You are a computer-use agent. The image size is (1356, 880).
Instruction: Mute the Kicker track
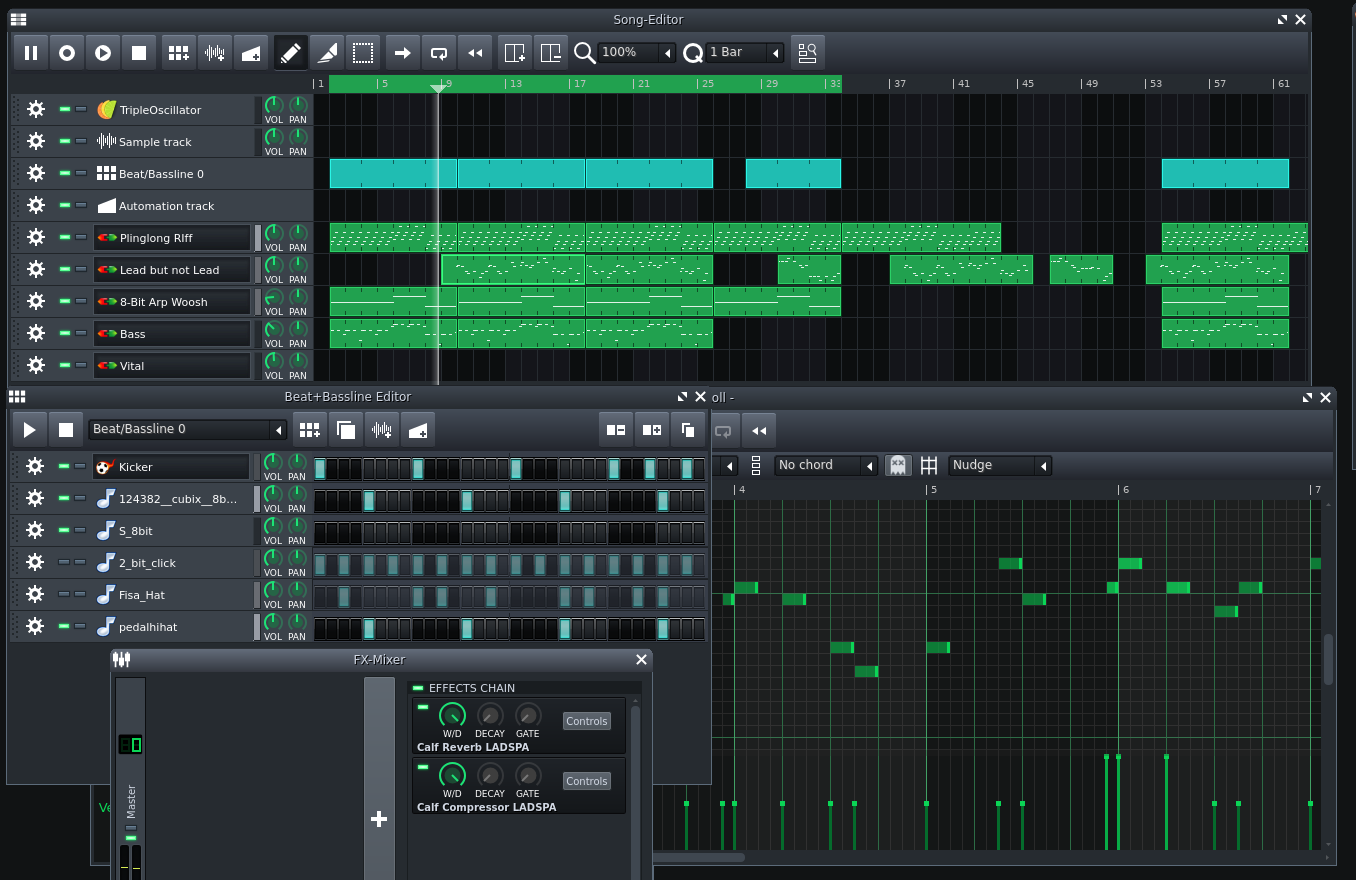(65, 466)
